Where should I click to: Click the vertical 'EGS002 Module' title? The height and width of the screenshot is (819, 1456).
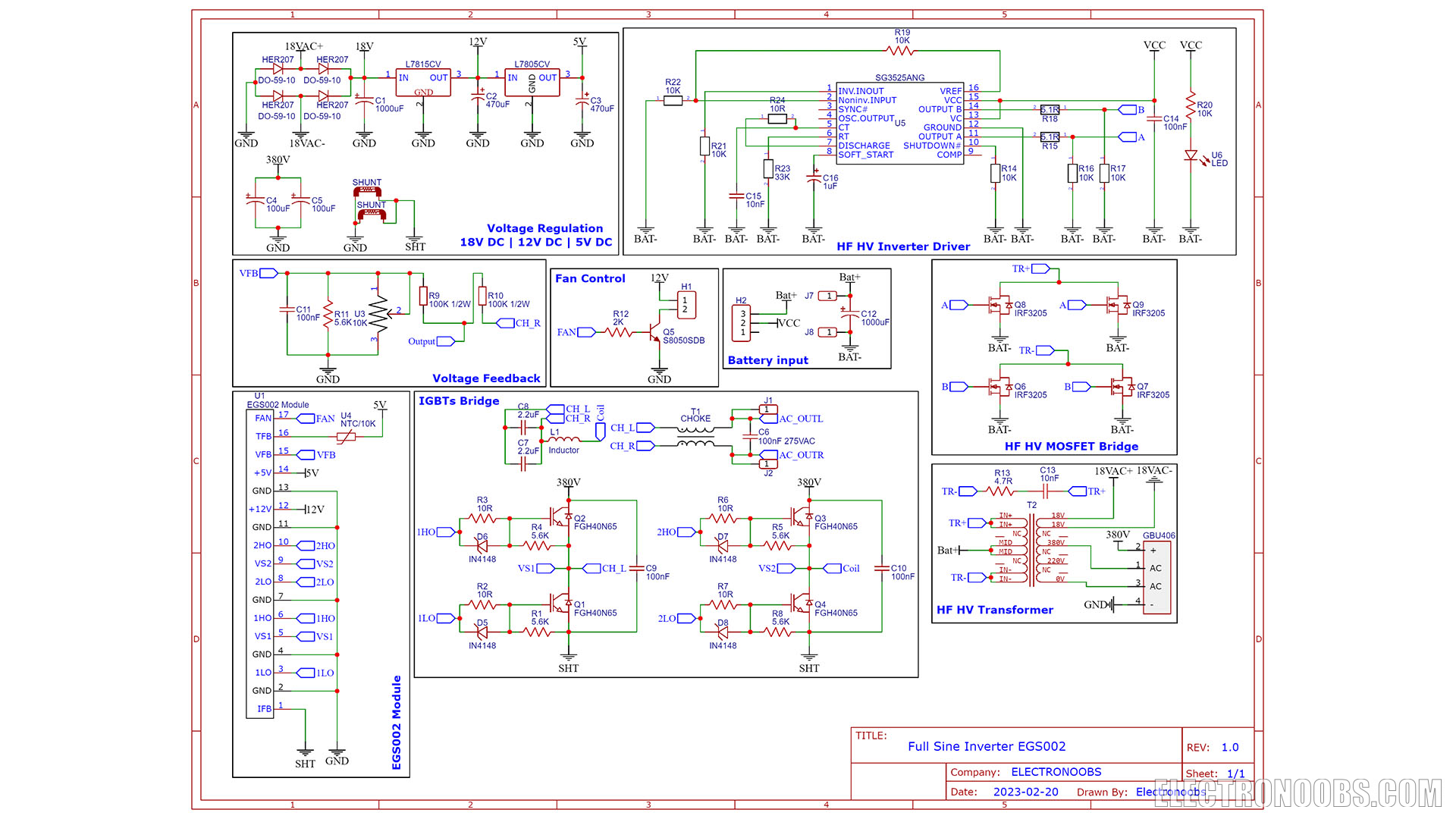397,723
